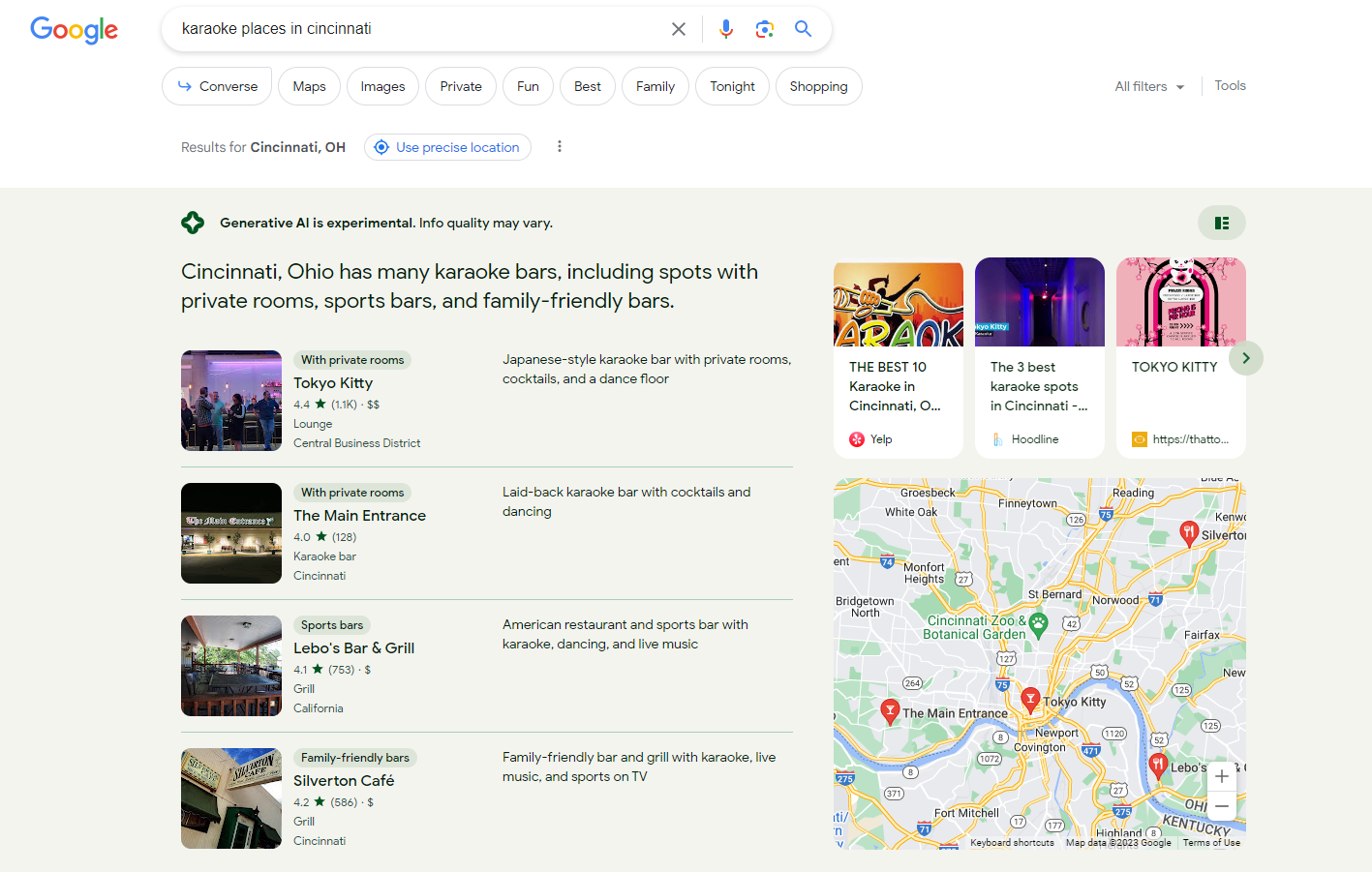Open The Main Entrance listing photo
This screenshot has height=872, width=1372.
point(231,533)
